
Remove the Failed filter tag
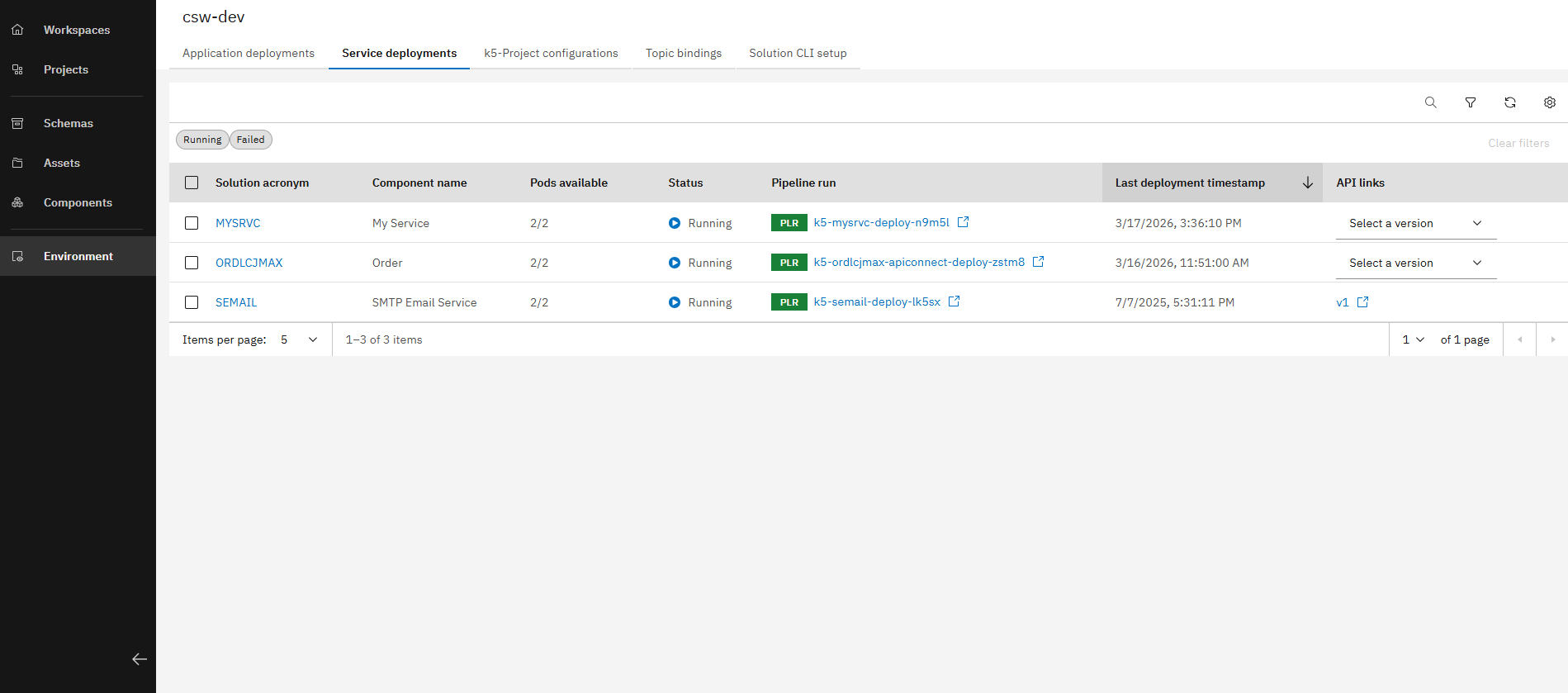[250, 140]
